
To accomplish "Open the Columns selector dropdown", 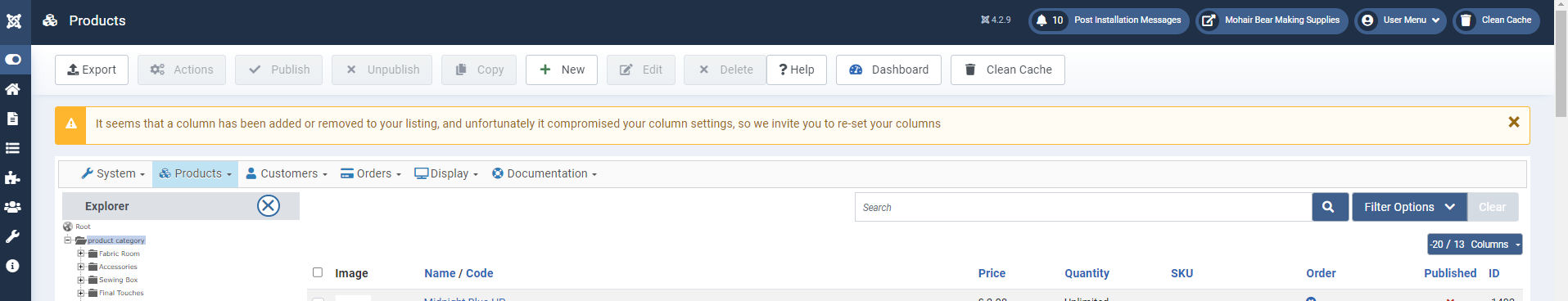I will (1475, 244).
